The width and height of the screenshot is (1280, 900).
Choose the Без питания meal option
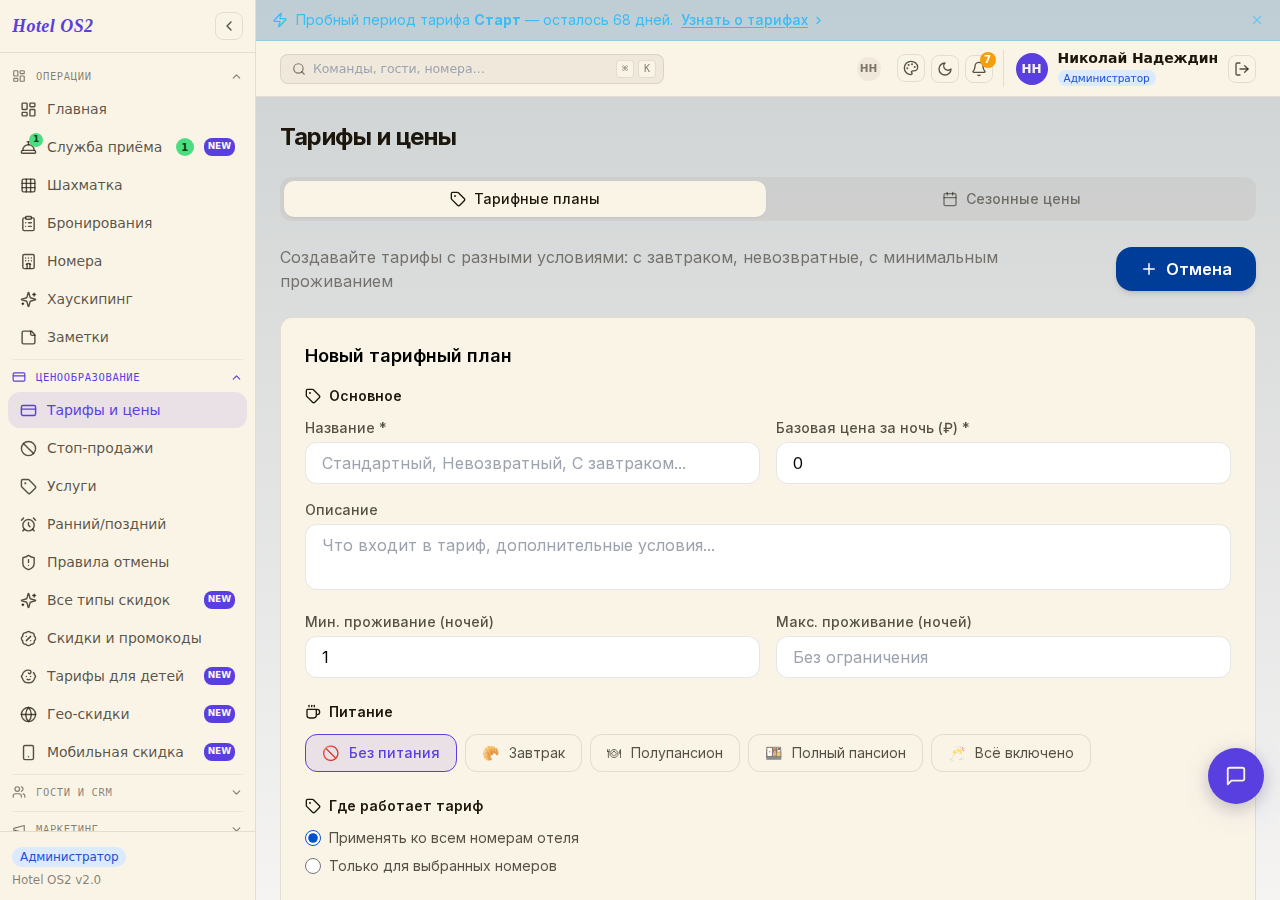(381, 753)
